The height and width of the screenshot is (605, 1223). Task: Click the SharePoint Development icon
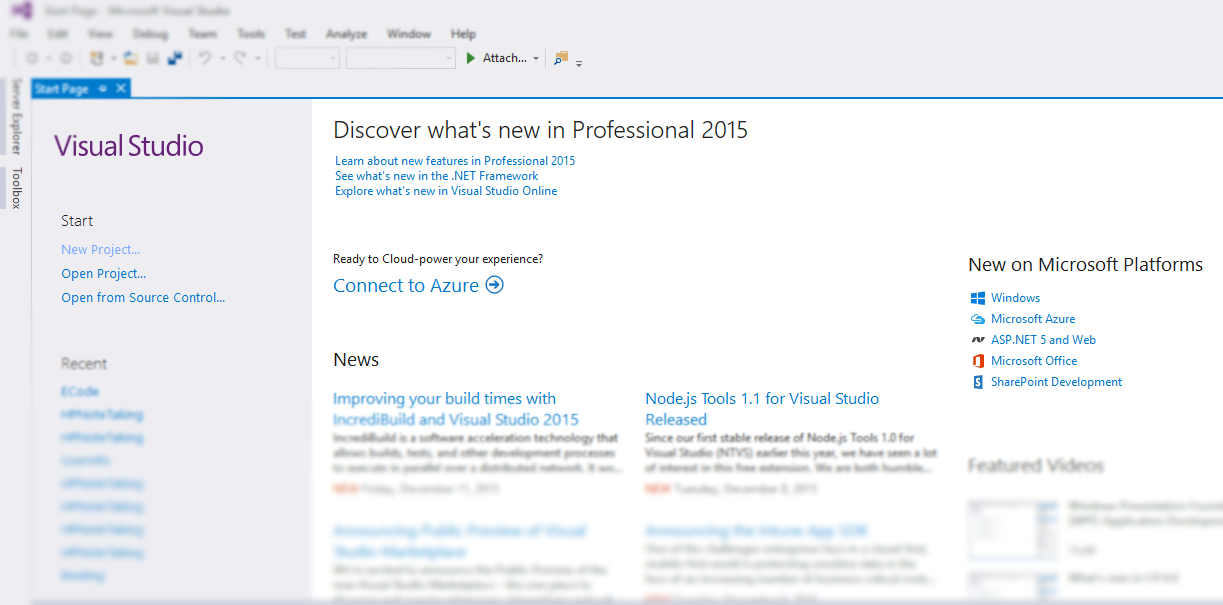click(978, 382)
